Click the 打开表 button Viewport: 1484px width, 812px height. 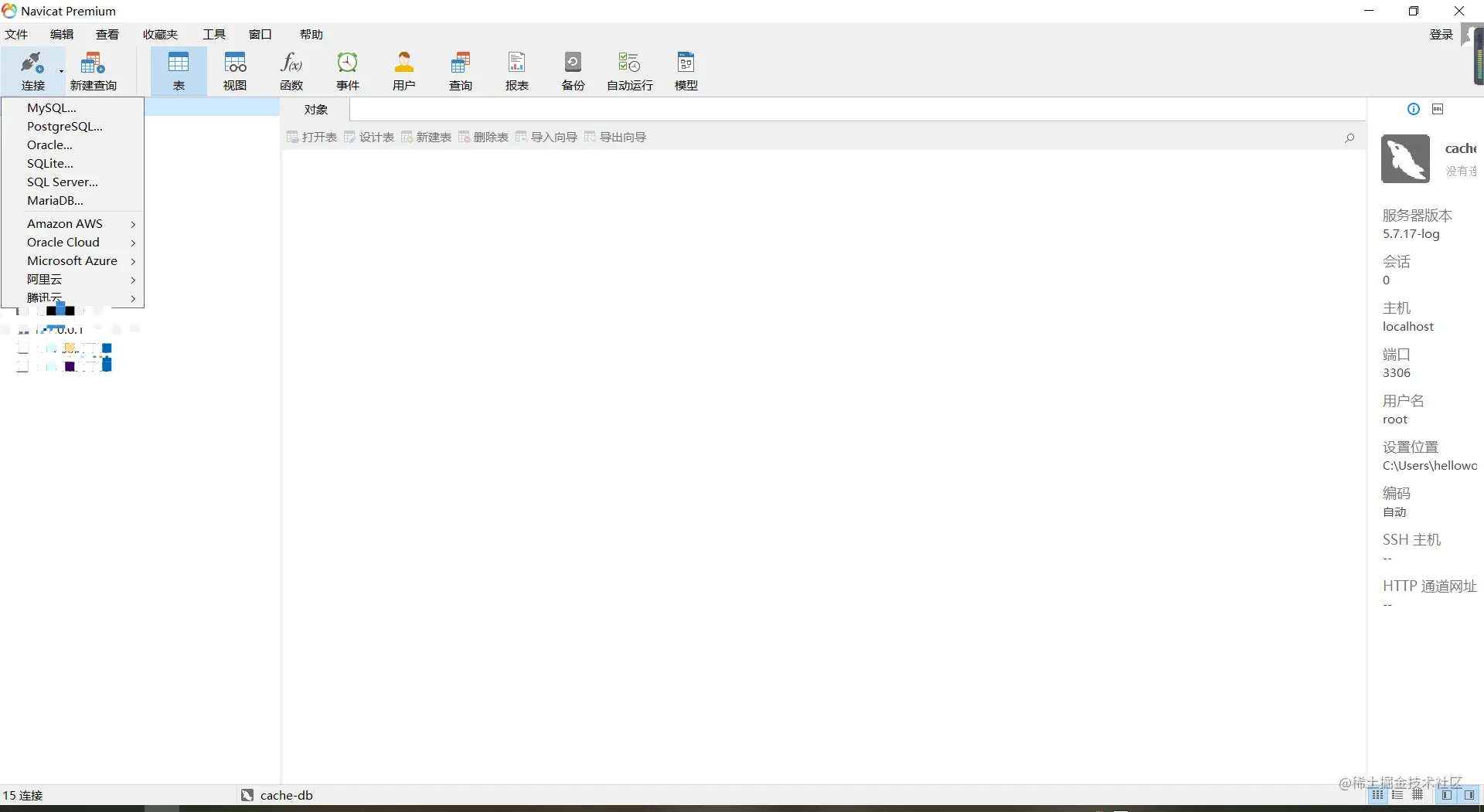(311, 138)
